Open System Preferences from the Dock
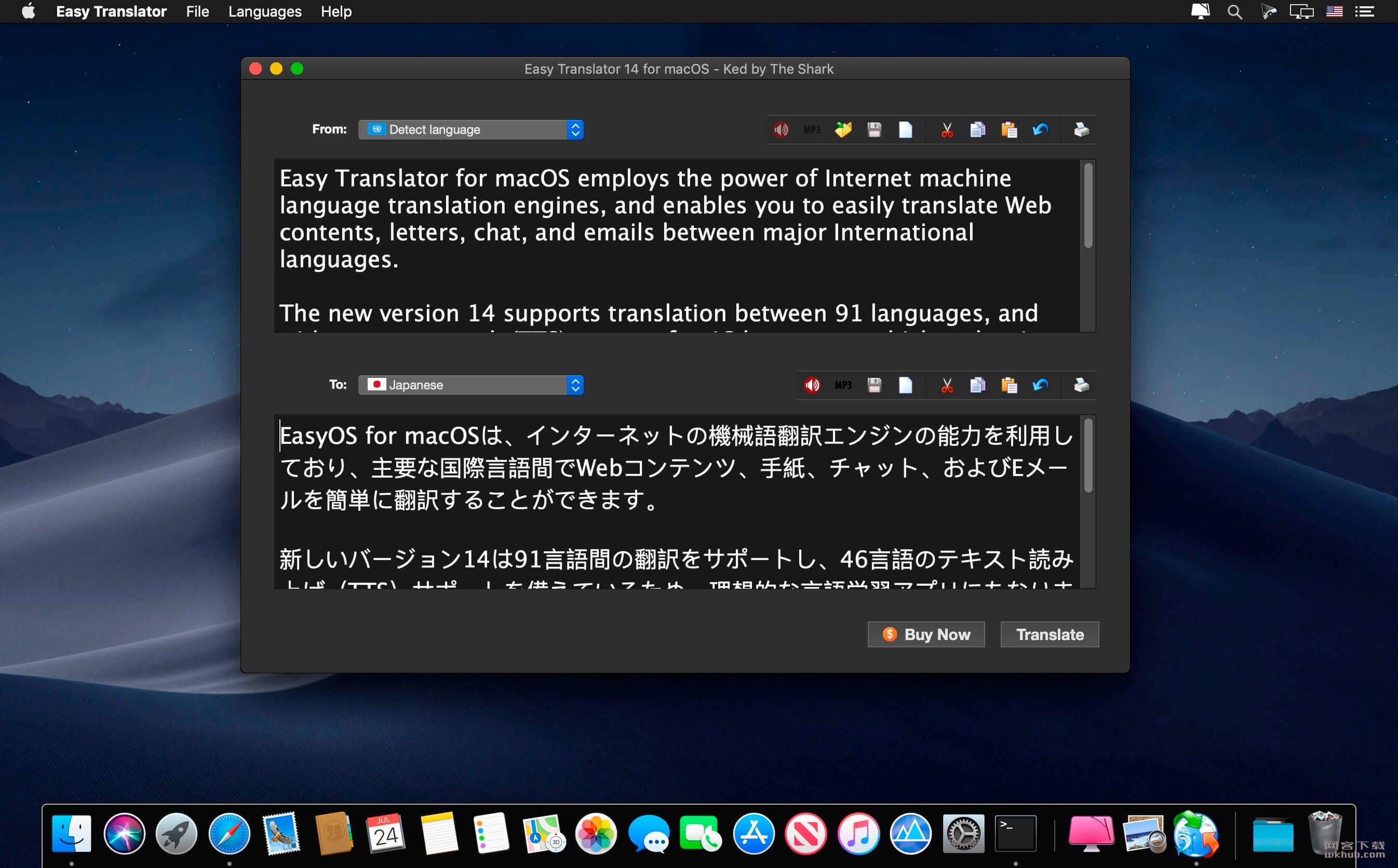Screen dimensions: 1398x868 [963, 834]
